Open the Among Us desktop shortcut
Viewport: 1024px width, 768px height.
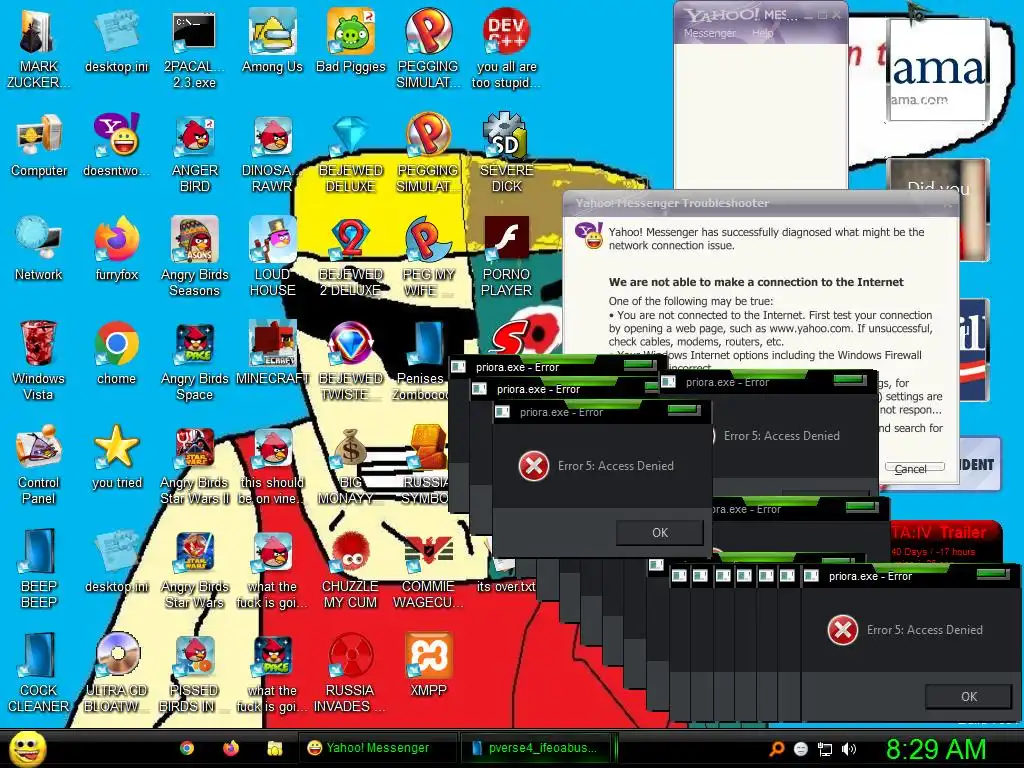point(272,40)
